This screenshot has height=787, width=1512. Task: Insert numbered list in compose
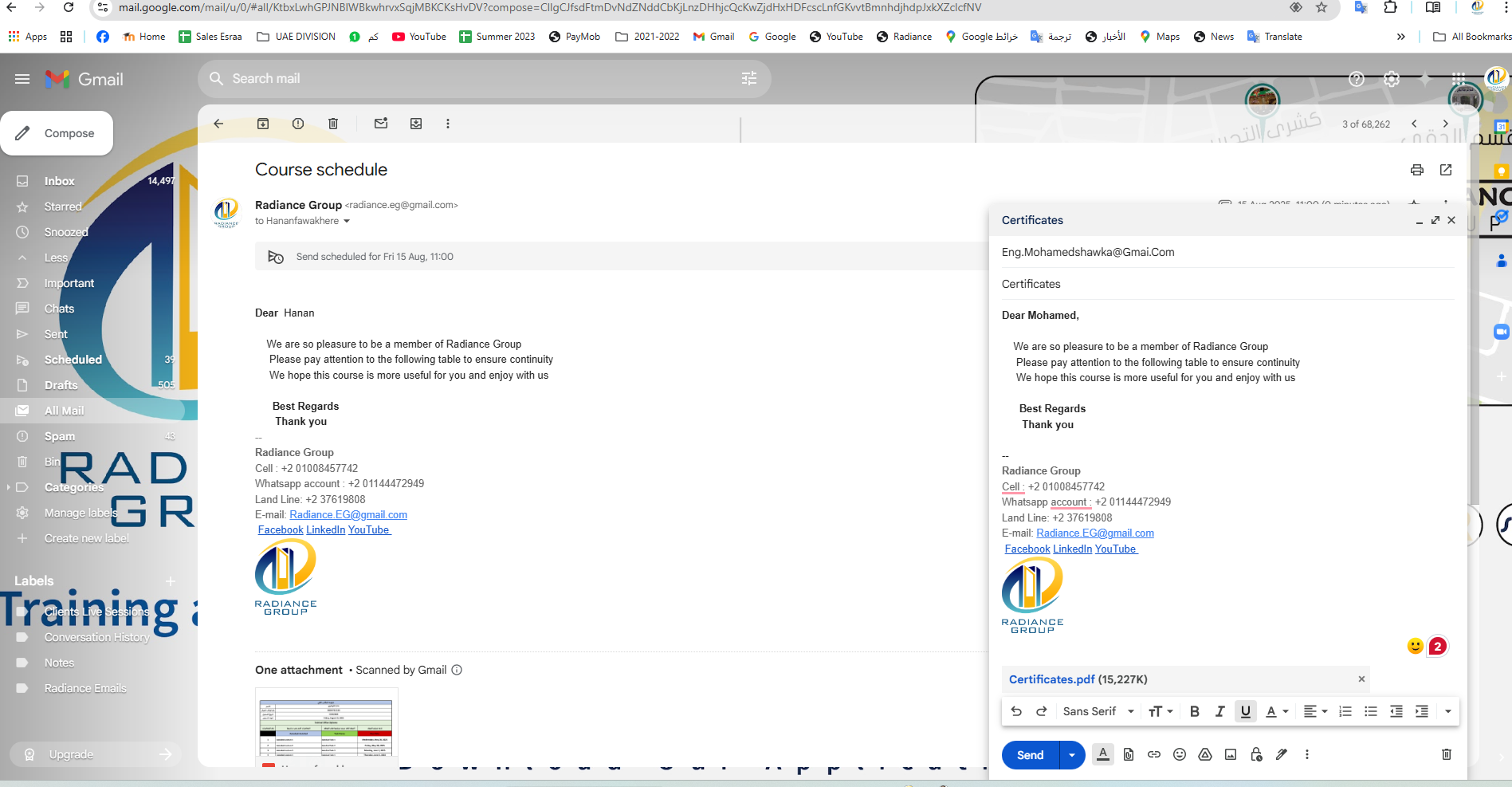point(1345,711)
